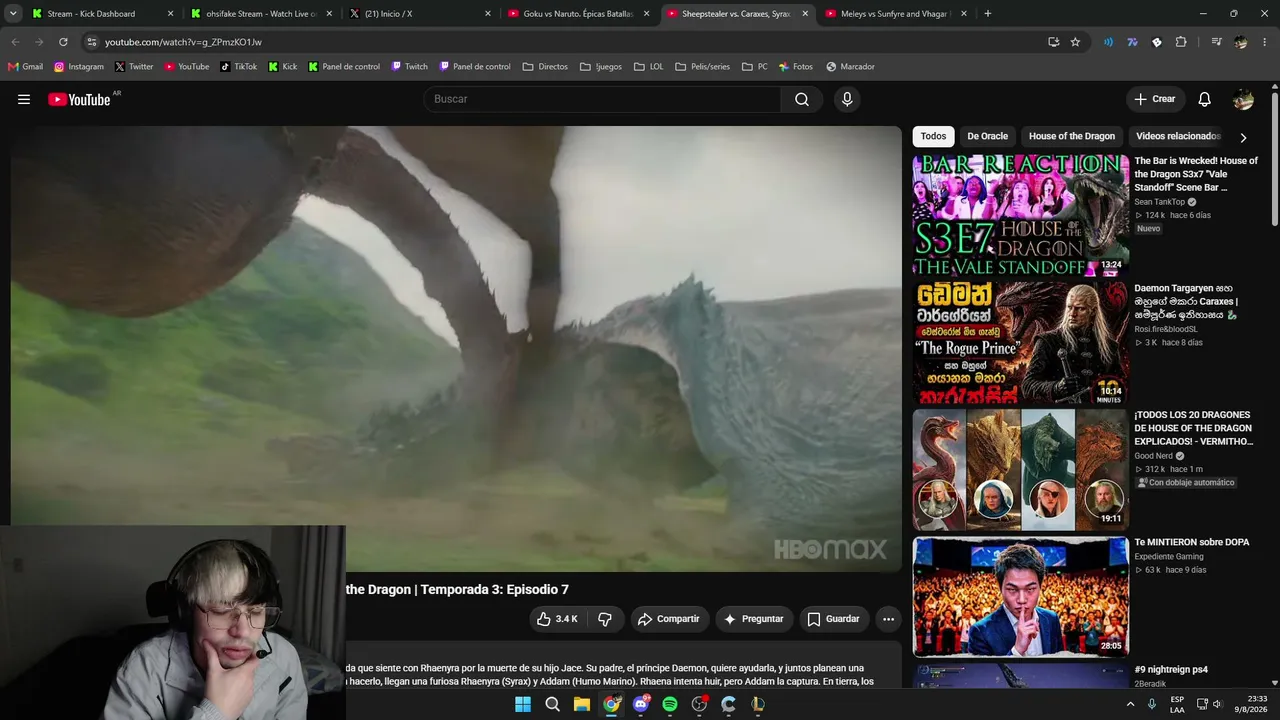Viewport: 1280px width, 720px height.
Task: Click the taskbar volume speaker icon
Action: 1217,704
